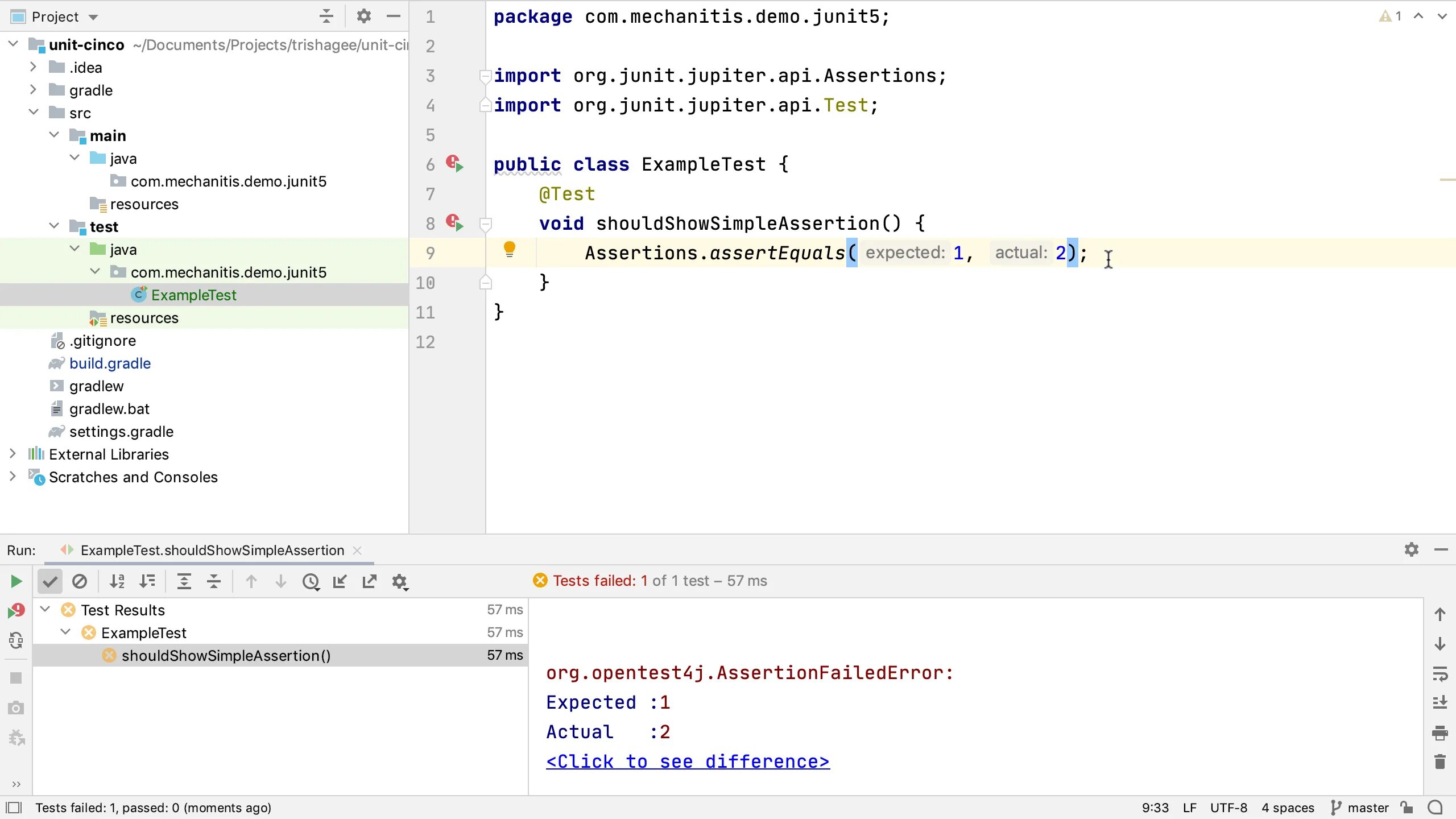Viewport: 1456px width, 819px height.
Task: Go to next failed test arrow
Action: pyautogui.click(x=280, y=581)
